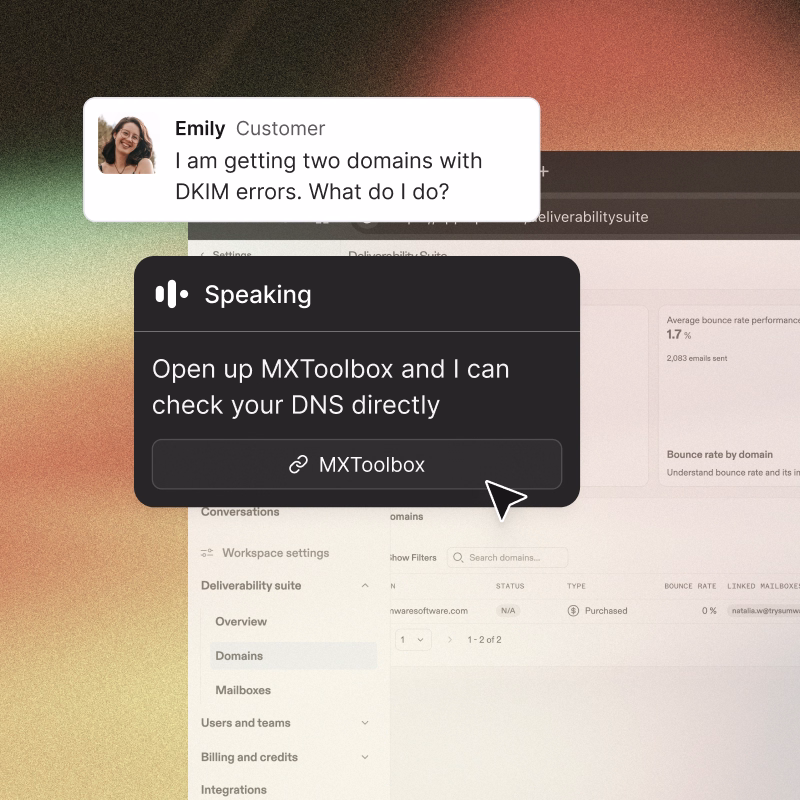Click the Purchased type label
This screenshot has height=800, width=800.
pos(606,611)
